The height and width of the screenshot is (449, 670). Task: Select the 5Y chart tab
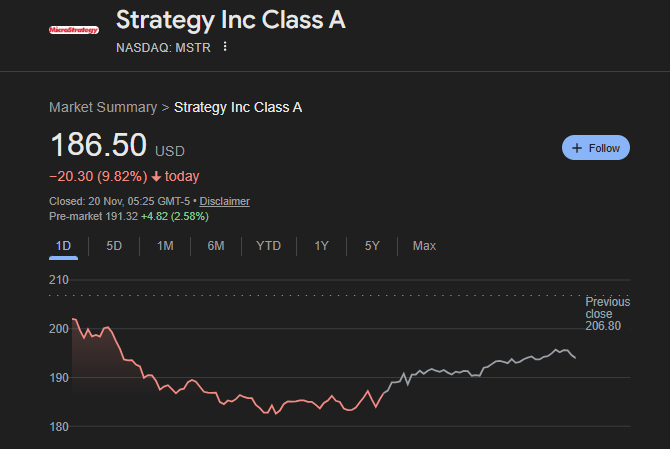click(x=372, y=246)
